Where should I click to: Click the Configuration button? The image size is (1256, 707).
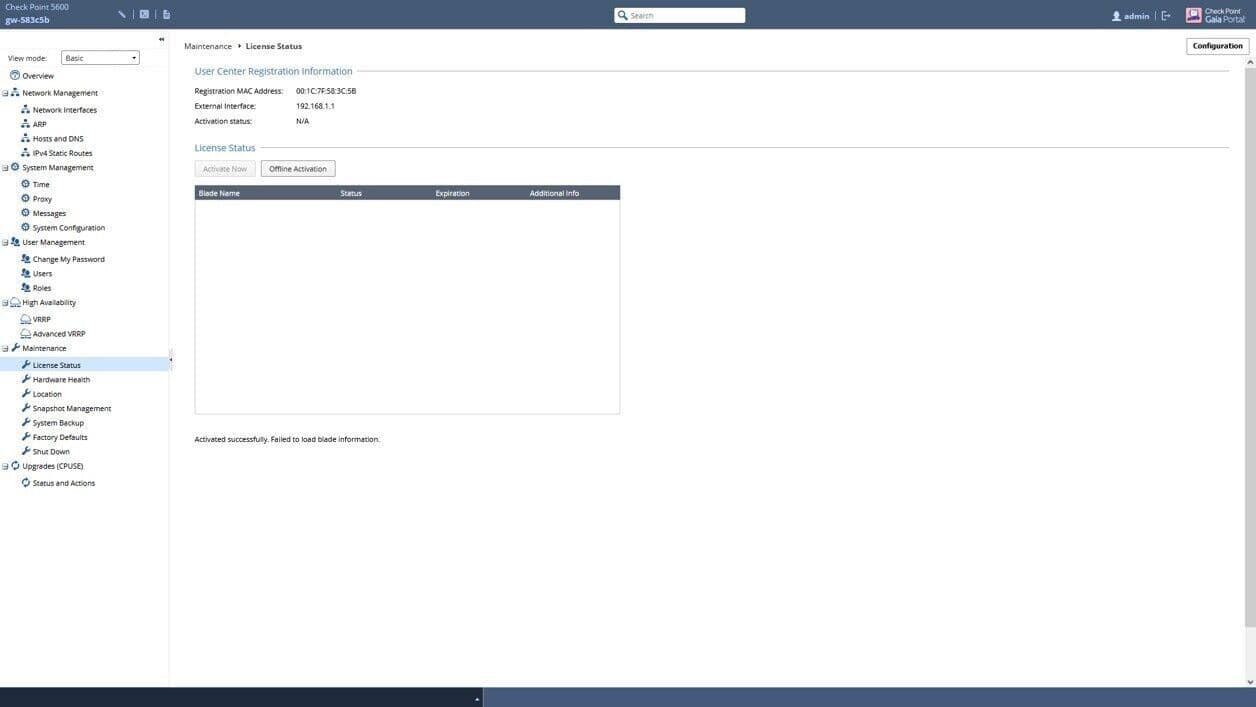tap(1217, 46)
